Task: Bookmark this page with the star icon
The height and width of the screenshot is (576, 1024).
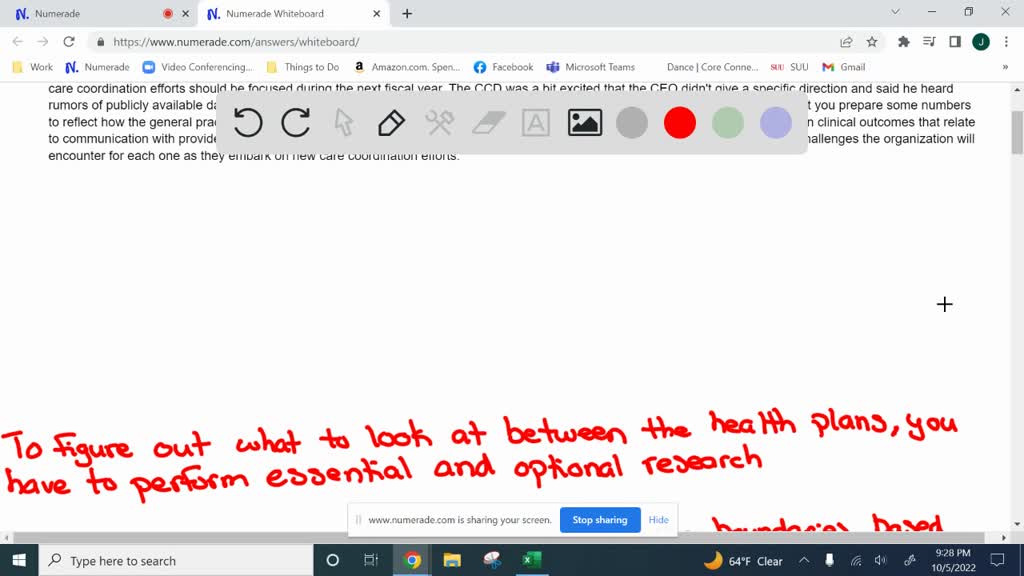Action: pos(872,42)
